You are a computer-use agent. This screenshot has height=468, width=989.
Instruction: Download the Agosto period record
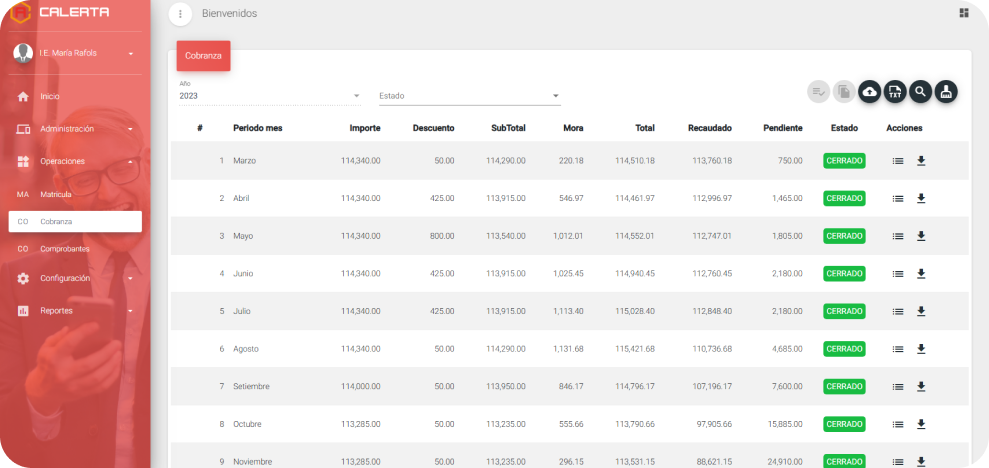(921, 349)
